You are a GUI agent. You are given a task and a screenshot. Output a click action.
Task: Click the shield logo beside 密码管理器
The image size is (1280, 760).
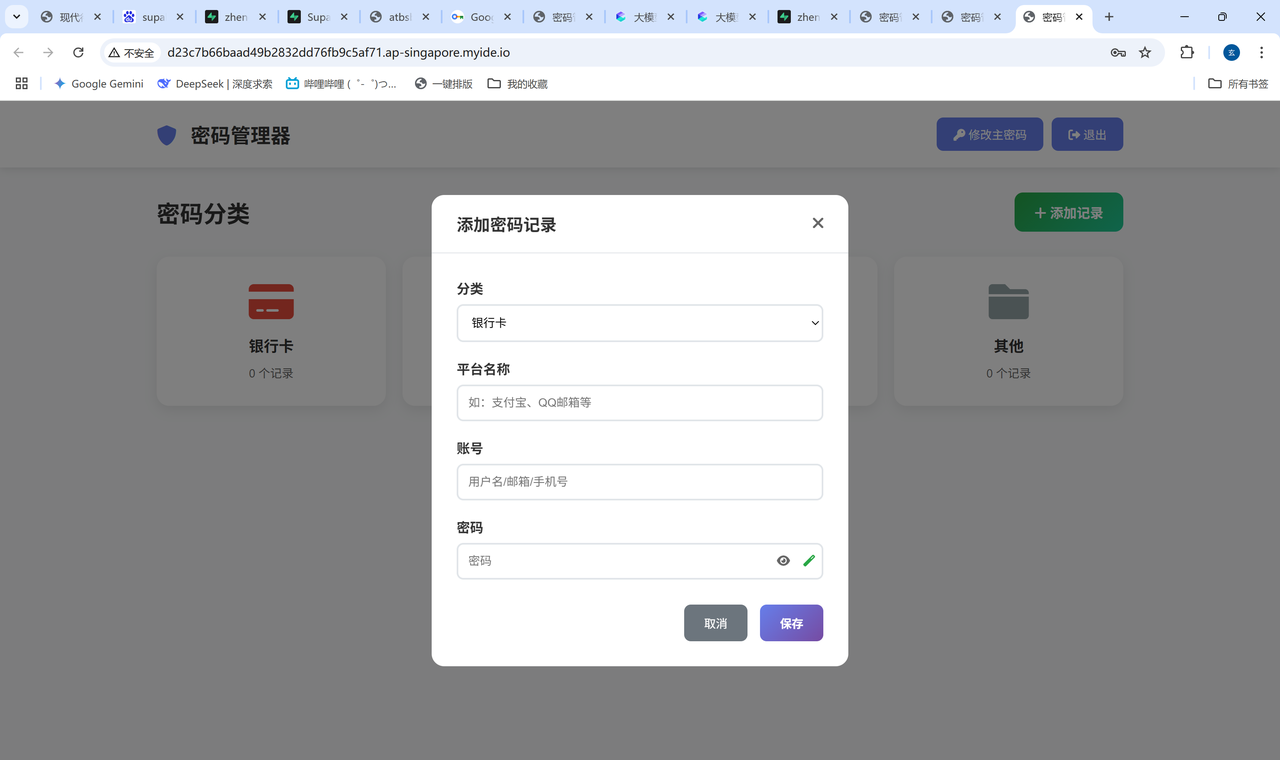click(x=167, y=135)
